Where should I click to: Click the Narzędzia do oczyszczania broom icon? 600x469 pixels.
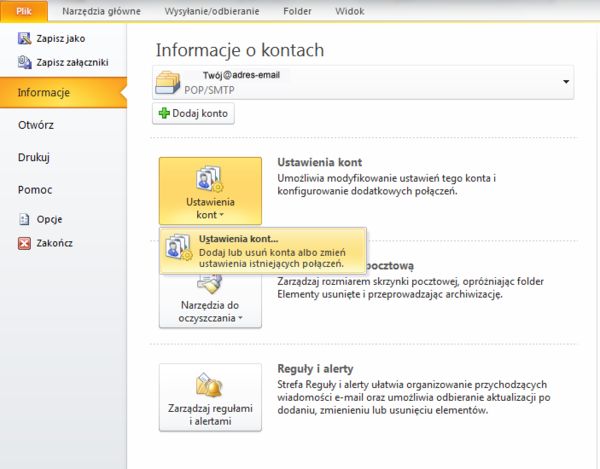click(209, 285)
